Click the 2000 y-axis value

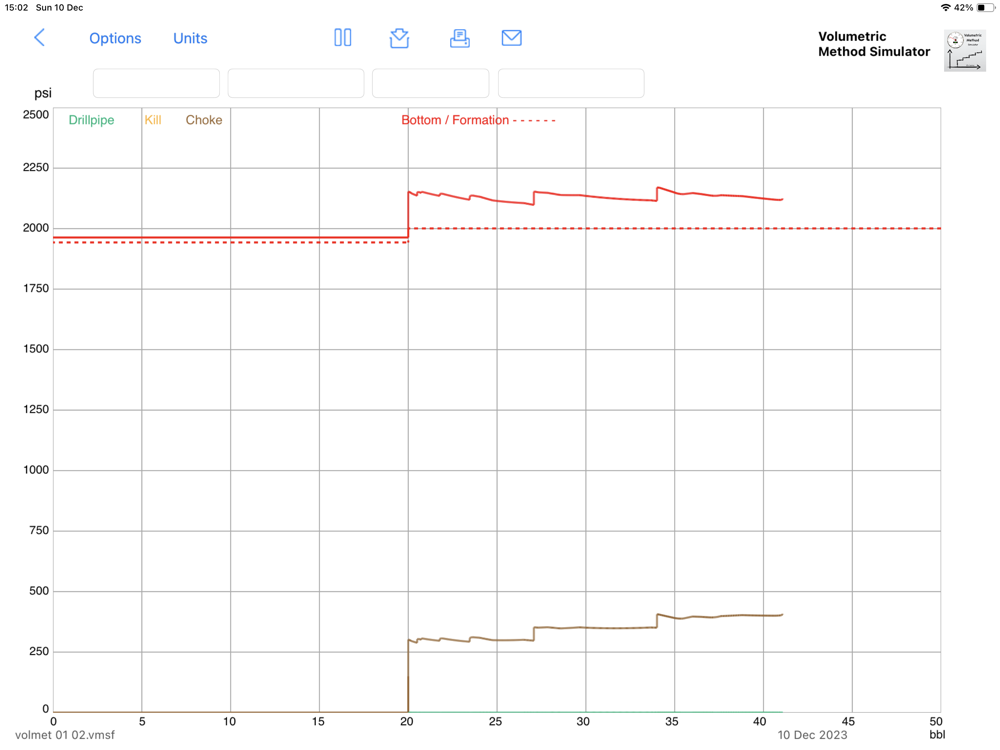(36, 228)
